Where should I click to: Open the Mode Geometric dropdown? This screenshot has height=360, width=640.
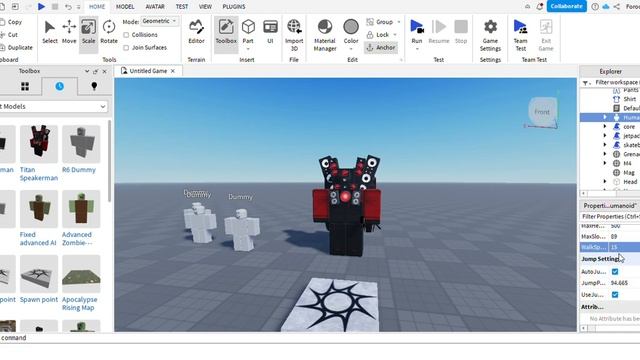pyautogui.click(x=160, y=21)
